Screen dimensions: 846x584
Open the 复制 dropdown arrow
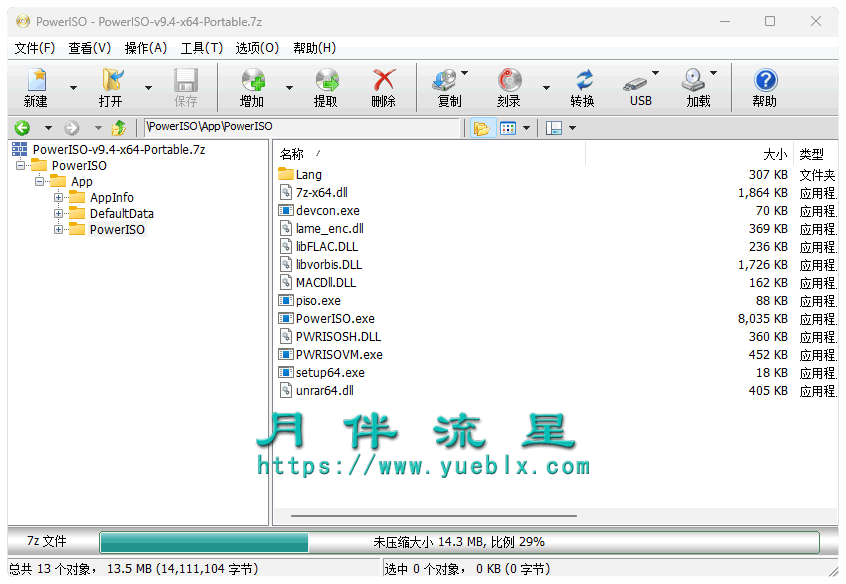[465, 72]
